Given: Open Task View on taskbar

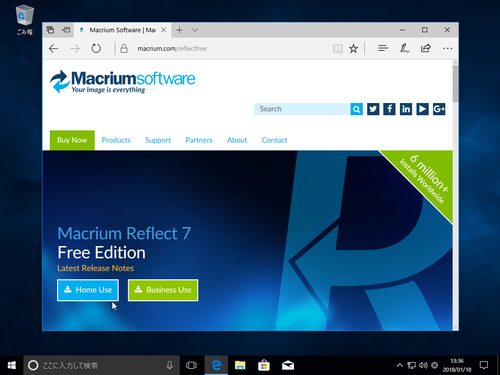Looking at the screenshot, I should click(x=191, y=365).
